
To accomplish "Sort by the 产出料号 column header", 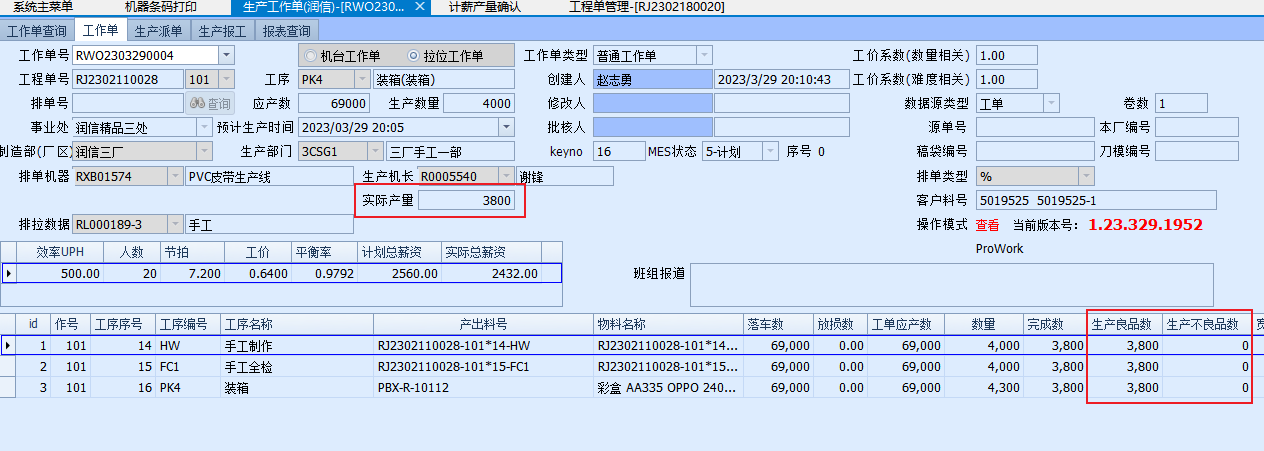I will 483,324.
